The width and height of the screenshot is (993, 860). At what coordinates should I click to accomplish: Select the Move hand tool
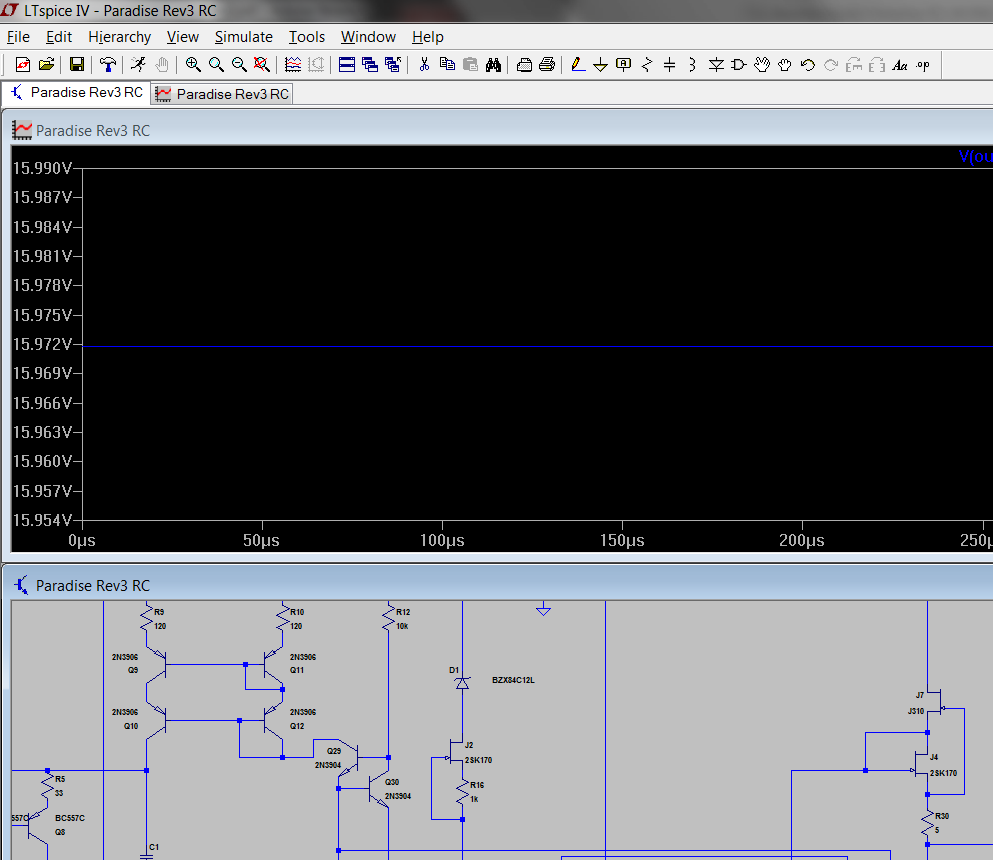pos(762,65)
